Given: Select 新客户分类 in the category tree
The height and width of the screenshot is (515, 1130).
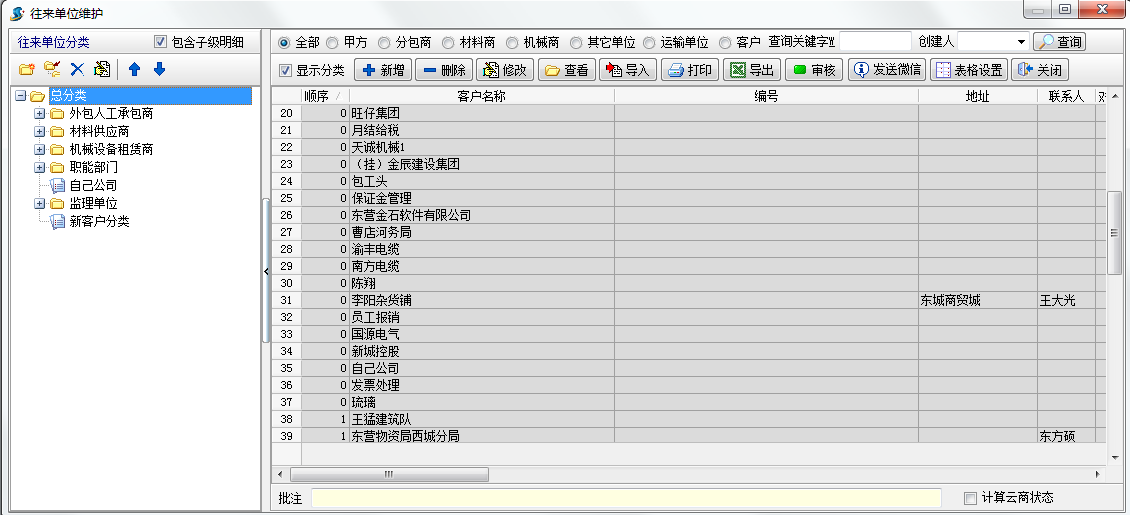Looking at the screenshot, I should 99,221.
